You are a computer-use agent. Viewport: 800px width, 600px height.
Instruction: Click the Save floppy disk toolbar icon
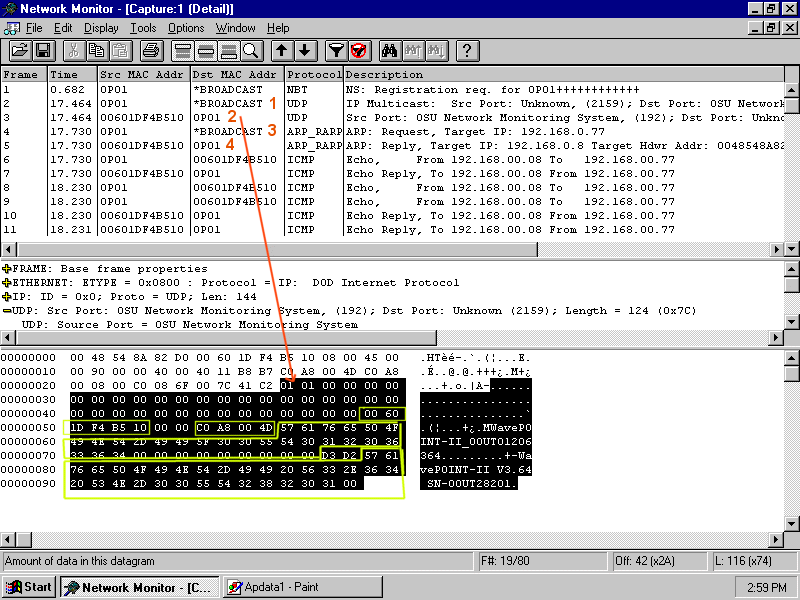43,51
